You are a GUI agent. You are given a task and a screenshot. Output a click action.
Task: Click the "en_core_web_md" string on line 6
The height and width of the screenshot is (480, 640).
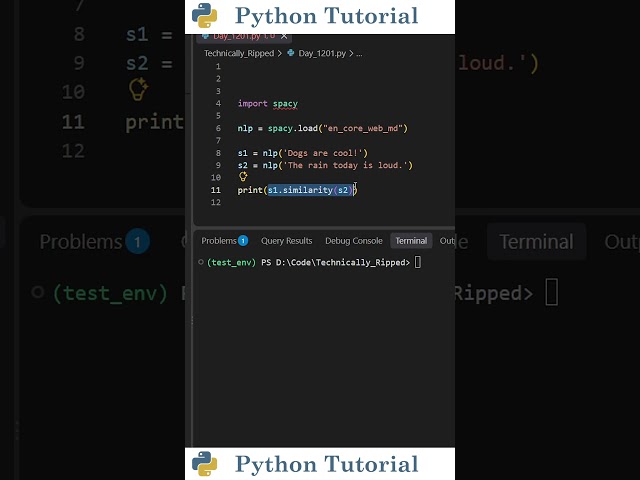coord(362,129)
